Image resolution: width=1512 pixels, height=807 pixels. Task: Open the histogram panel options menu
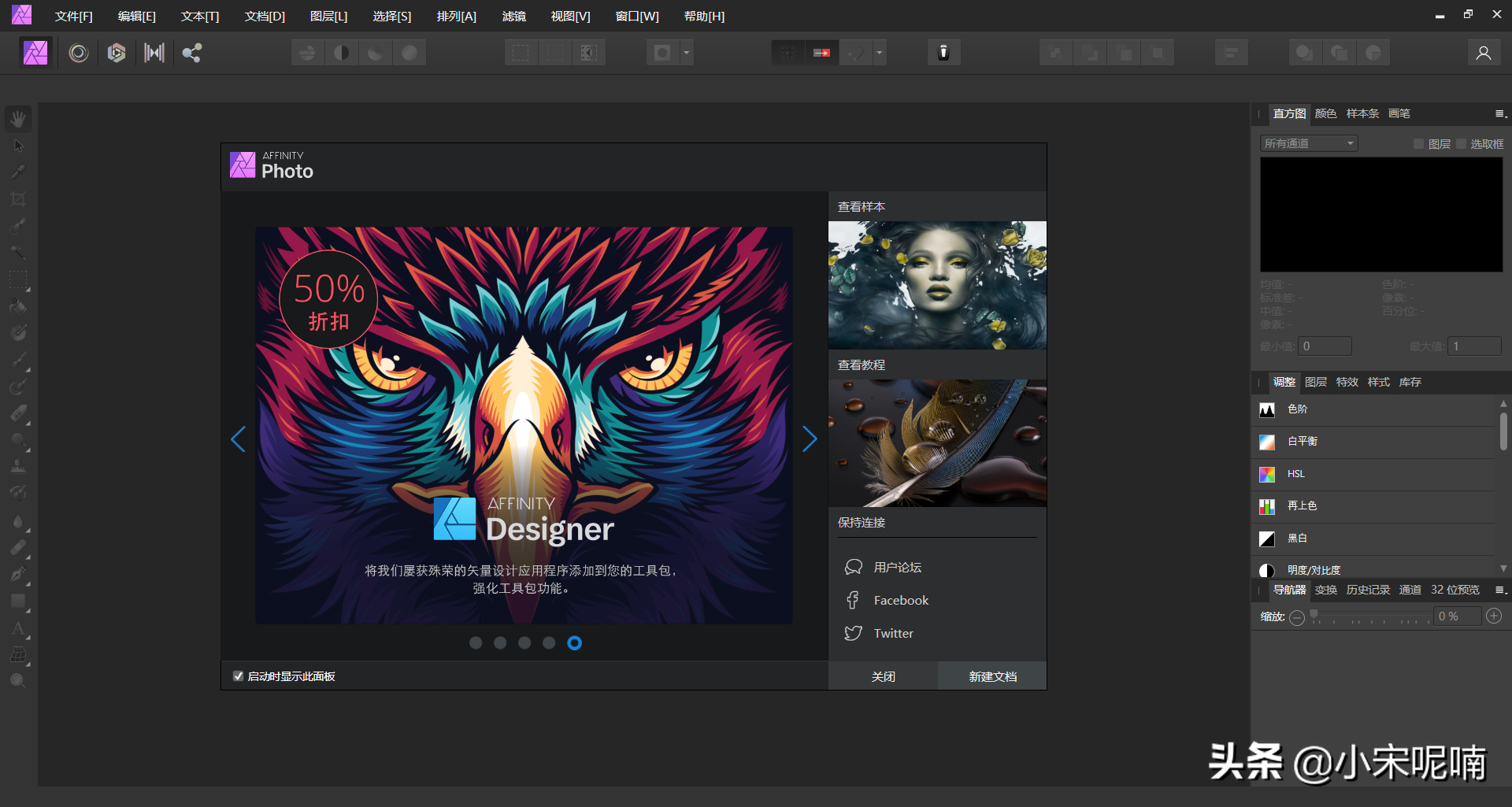pyautogui.click(x=1501, y=114)
